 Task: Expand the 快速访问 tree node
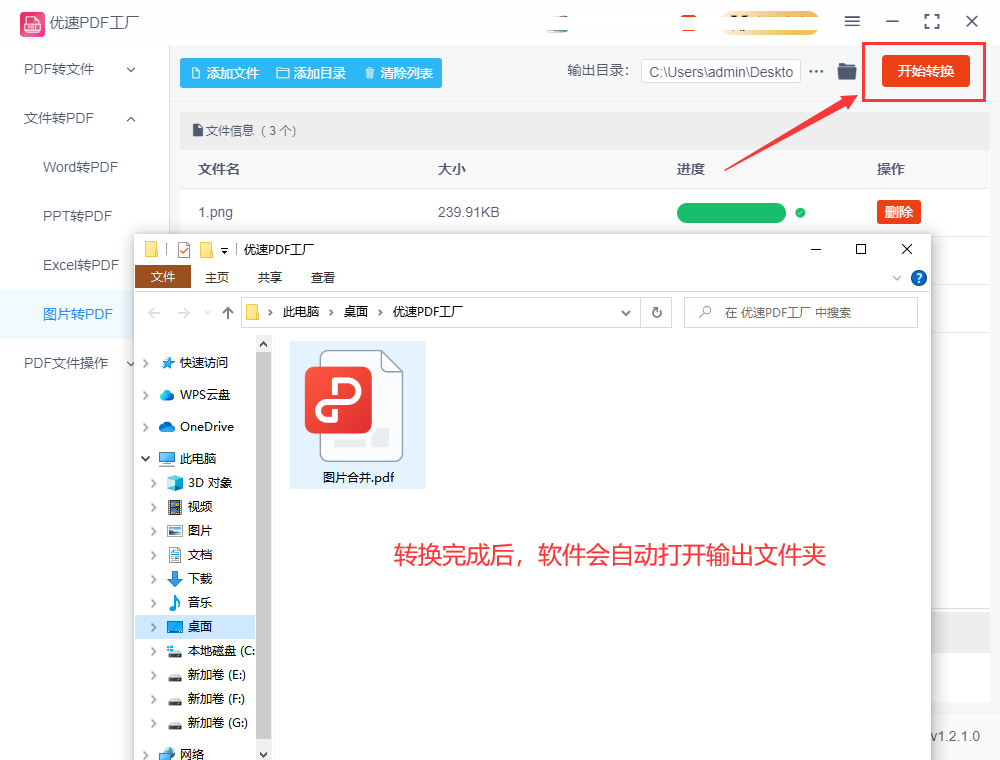(145, 363)
